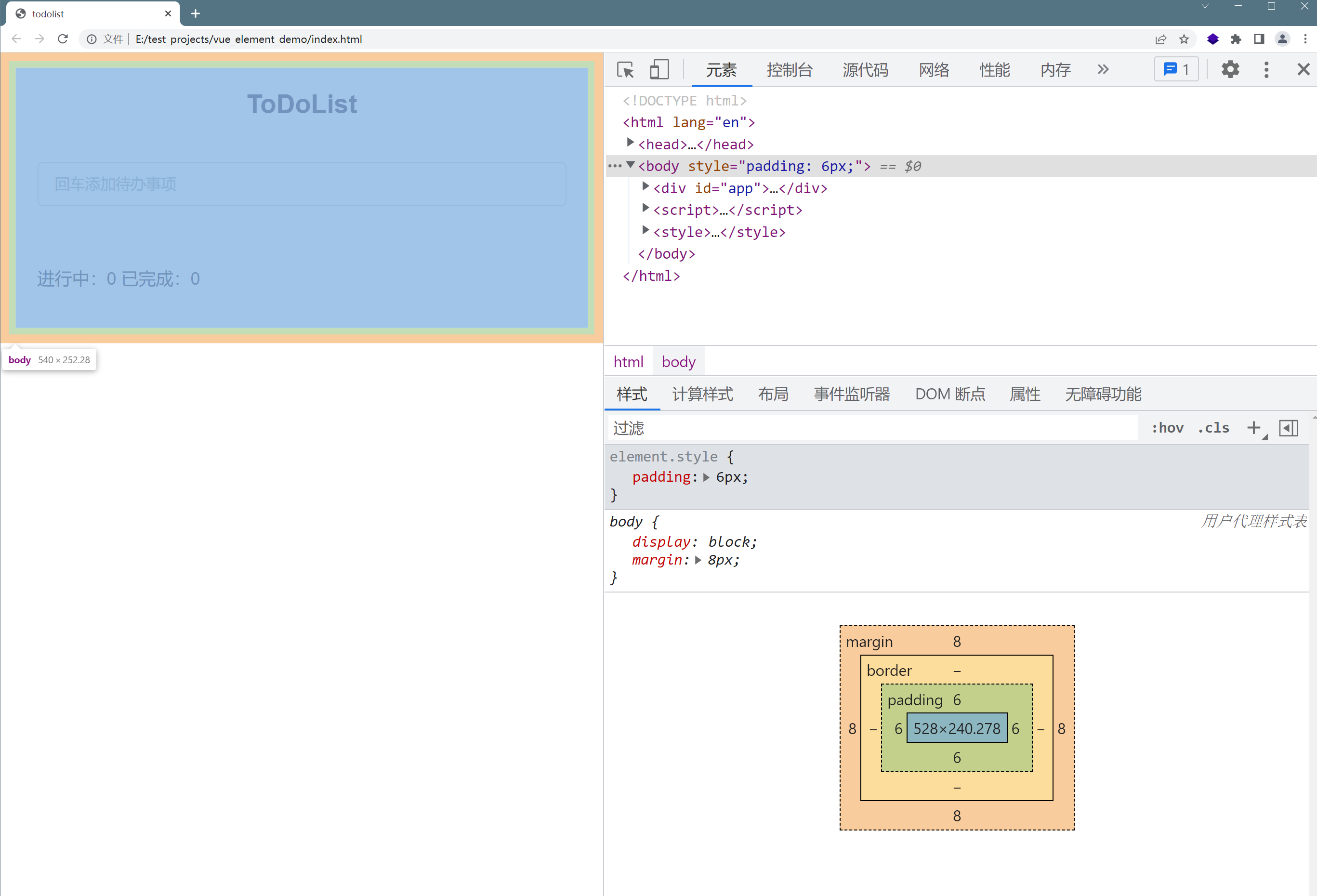Open DevTools settings gear
Screen dimensions: 1317x896
coord(1230,70)
